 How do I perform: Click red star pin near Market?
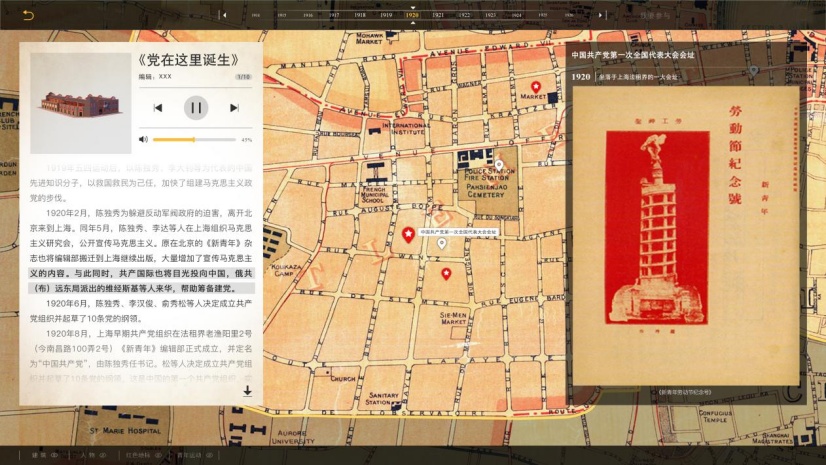(536, 87)
